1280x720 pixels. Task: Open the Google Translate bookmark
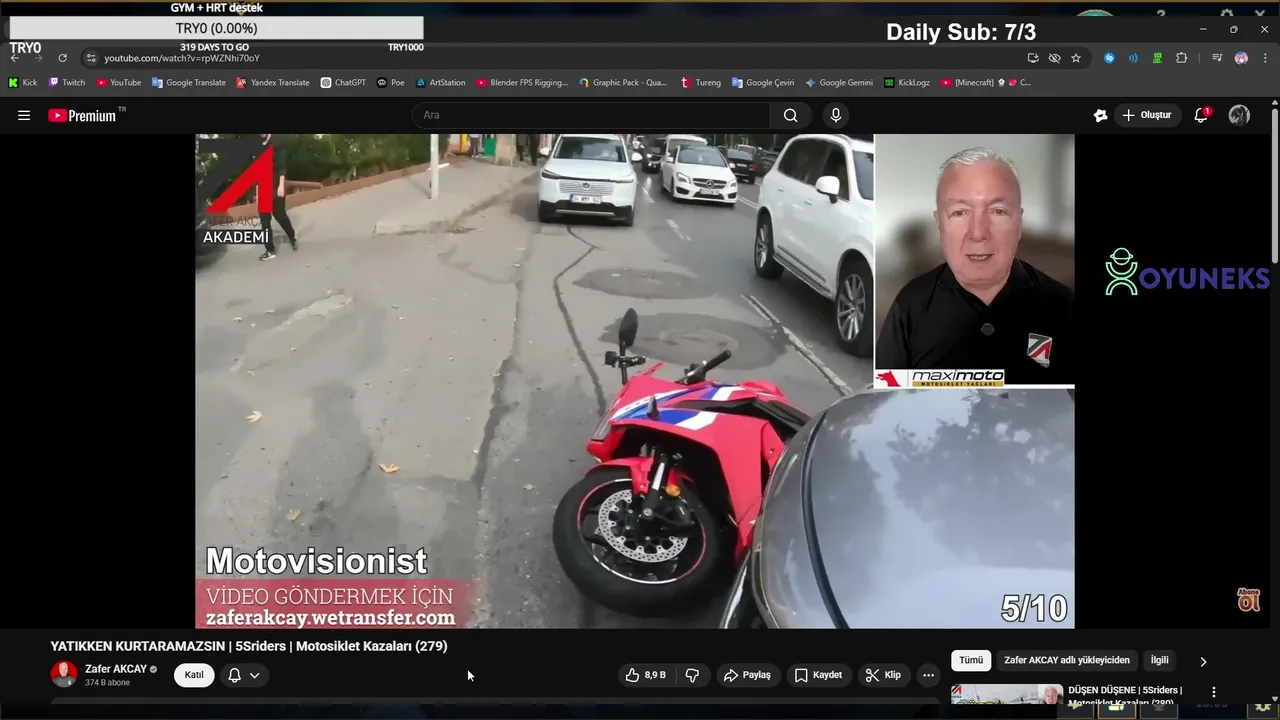pyautogui.click(x=189, y=83)
